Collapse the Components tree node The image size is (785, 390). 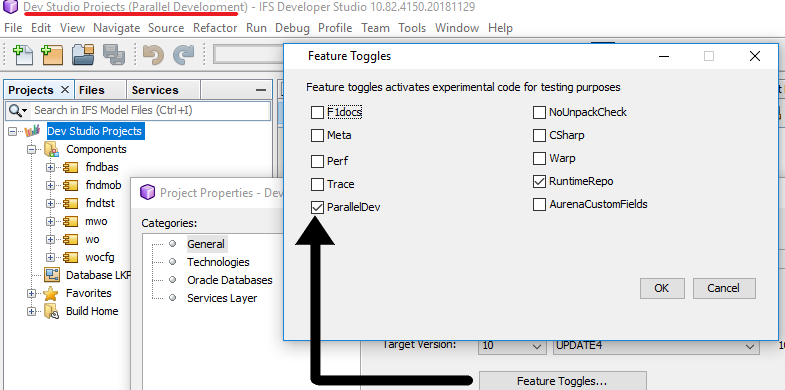(x=32, y=149)
